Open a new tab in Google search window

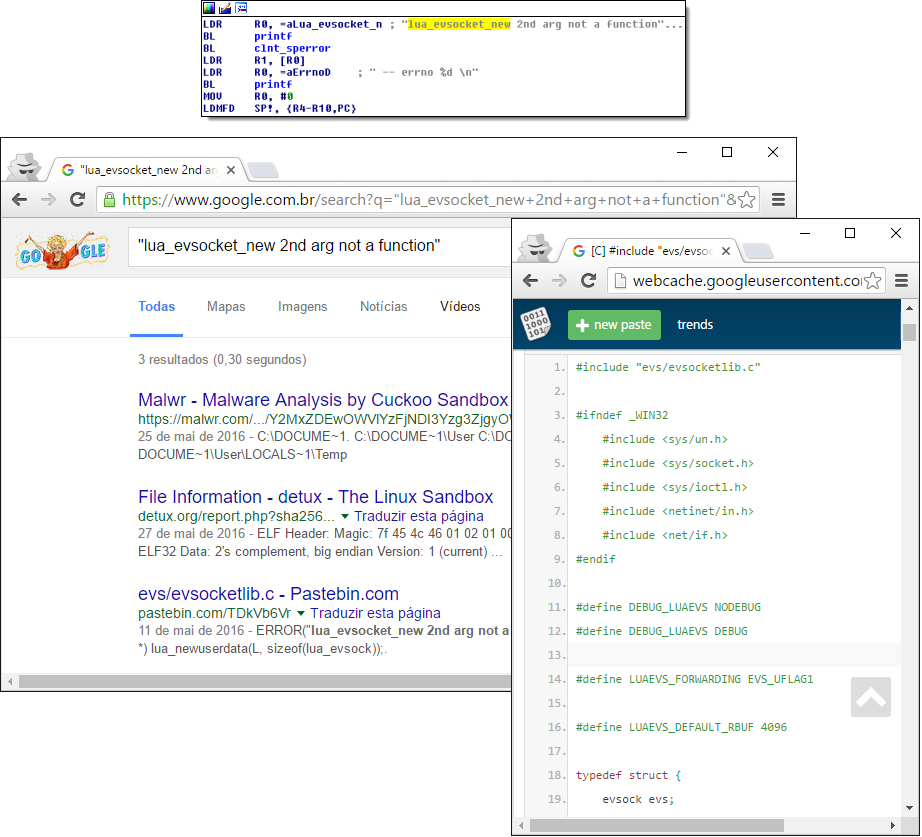pyautogui.click(x=262, y=170)
